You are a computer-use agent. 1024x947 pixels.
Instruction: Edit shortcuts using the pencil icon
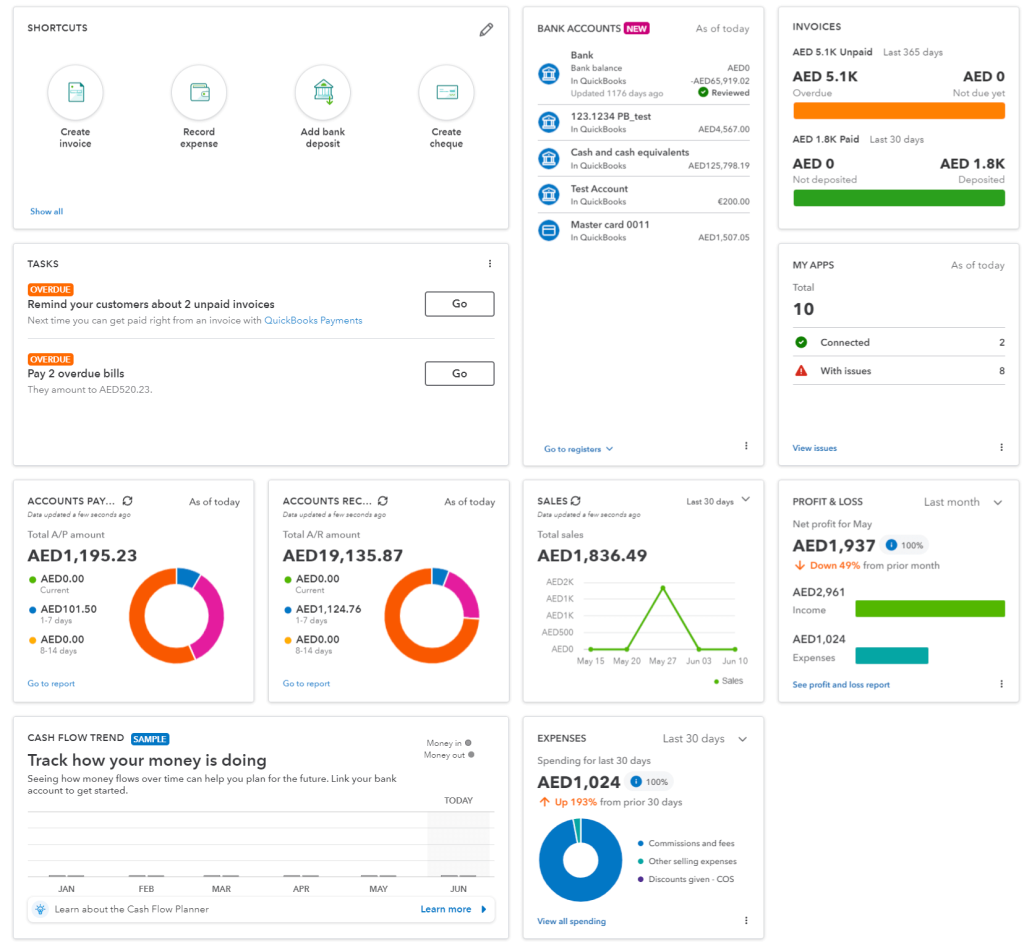pyautogui.click(x=486, y=30)
